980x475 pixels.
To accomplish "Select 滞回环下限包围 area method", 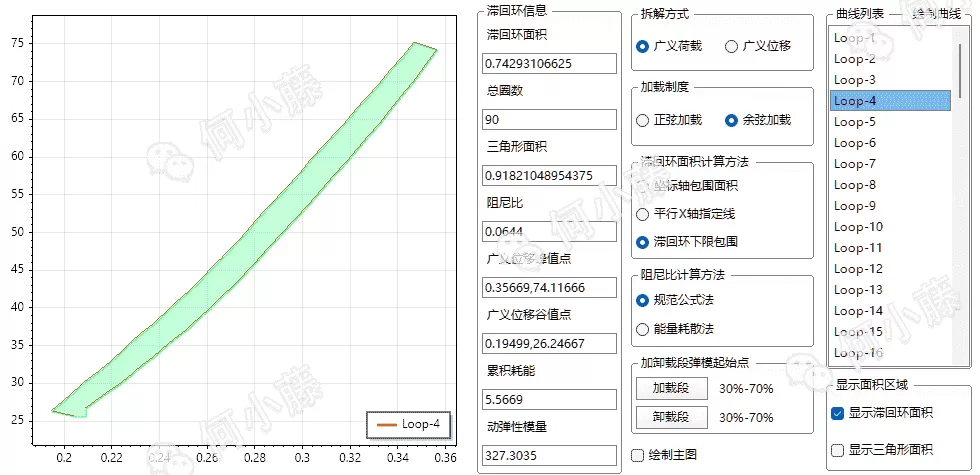I will pos(643,242).
